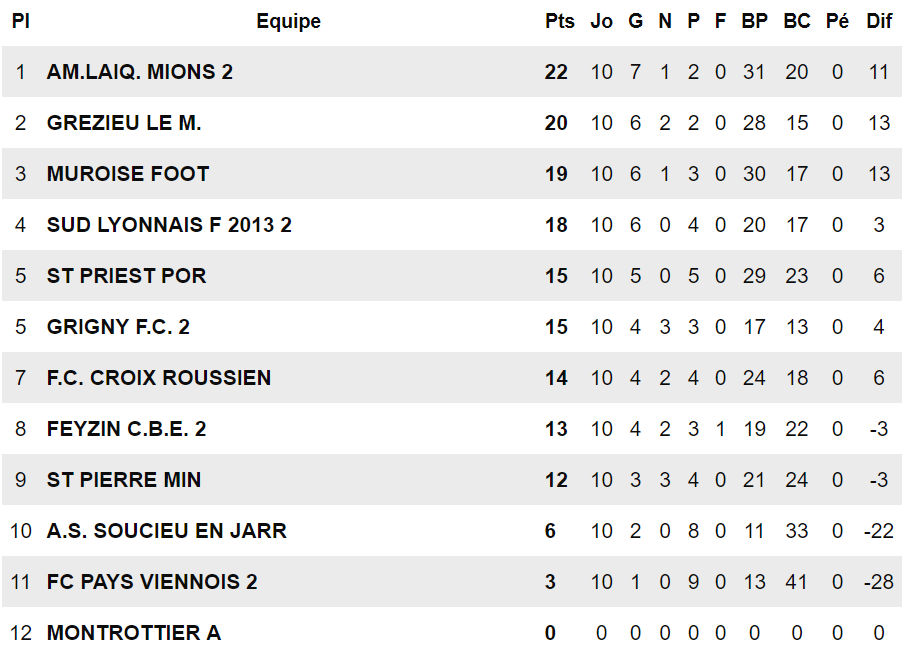Click the BC column header
This screenshot has height=656, width=904.
(797, 21)
